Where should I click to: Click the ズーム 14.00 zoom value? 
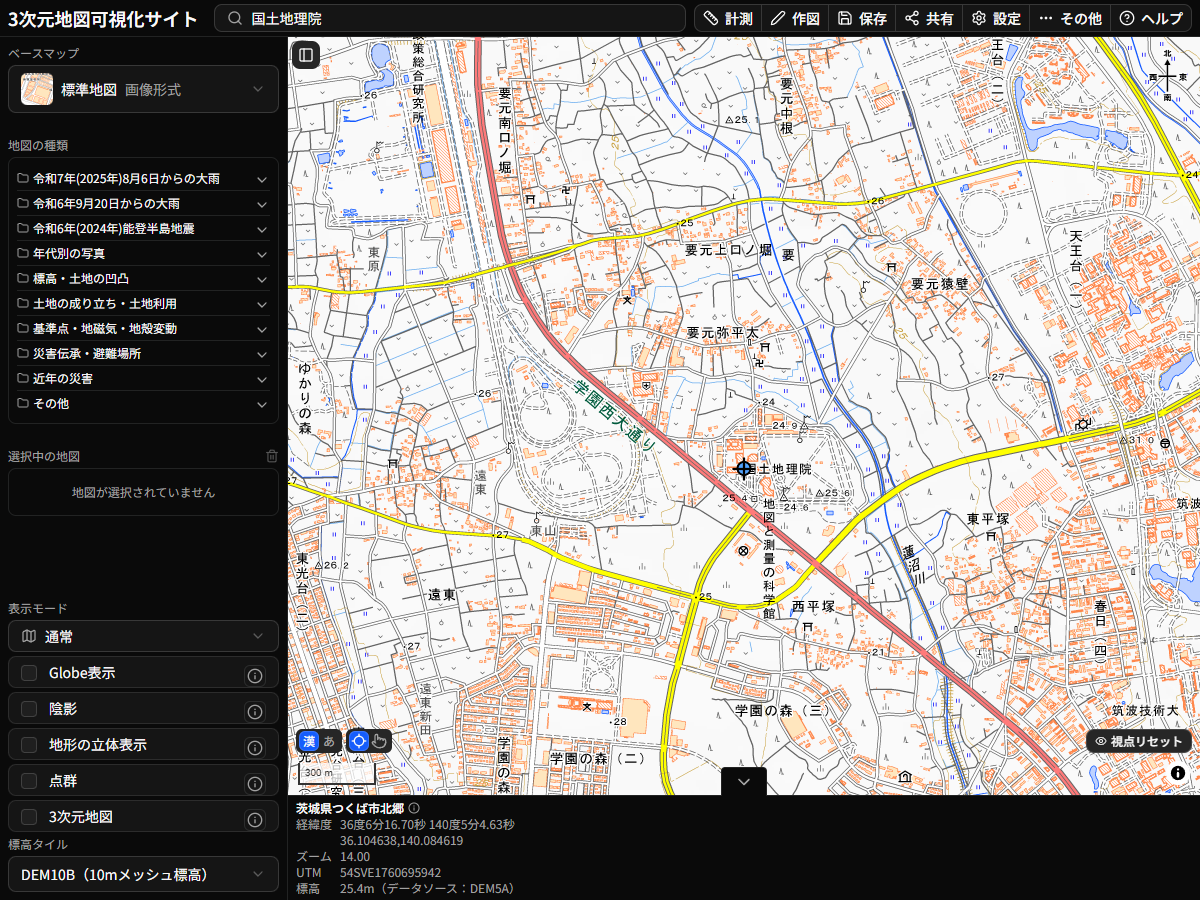355,856
